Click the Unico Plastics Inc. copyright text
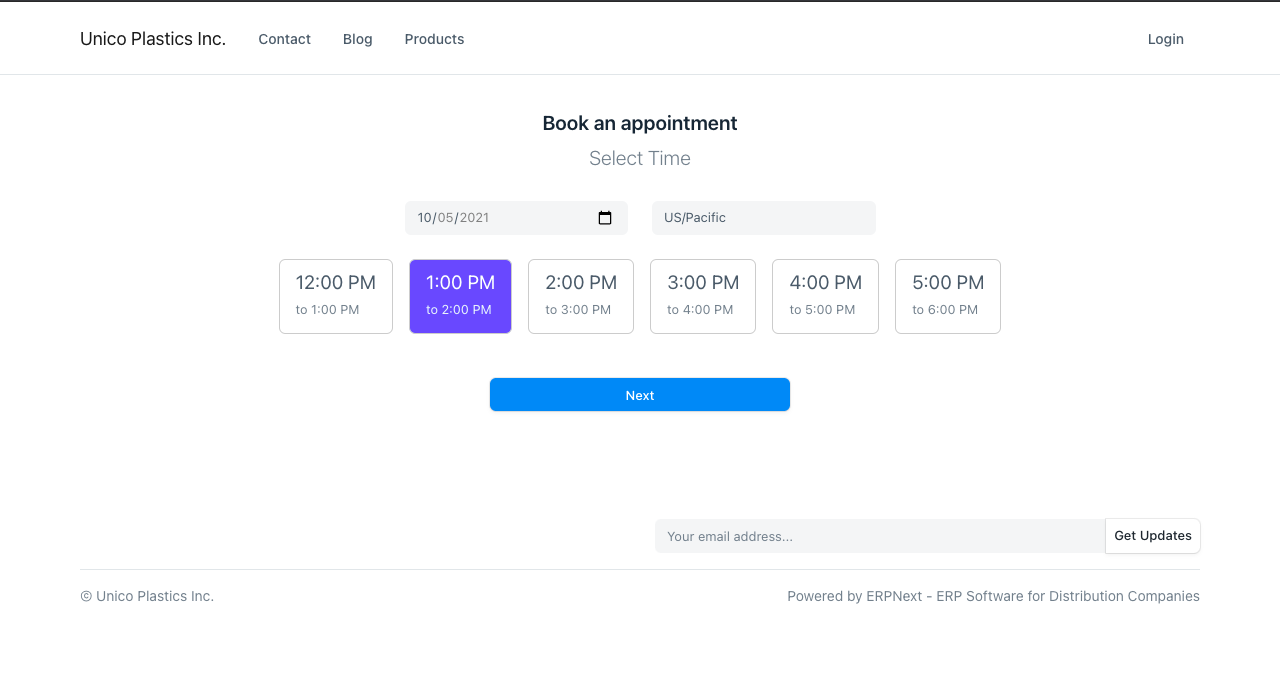 tap(146, 596)
